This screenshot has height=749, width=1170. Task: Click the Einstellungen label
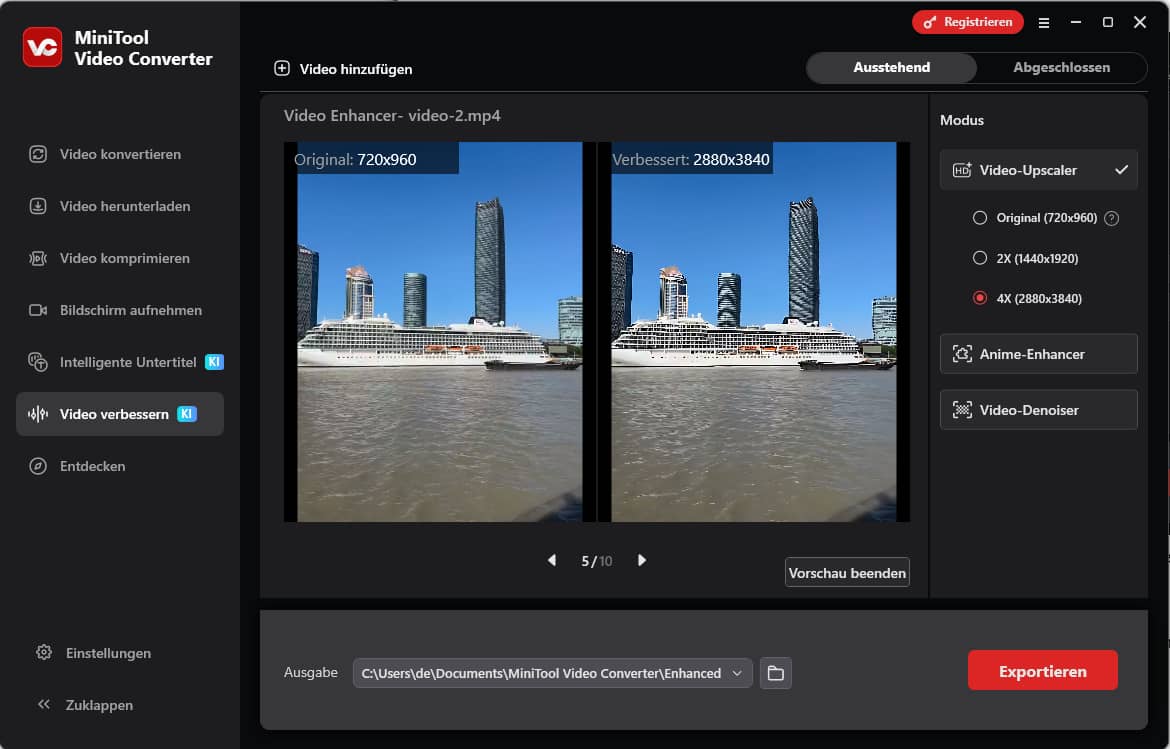point(108,654)
